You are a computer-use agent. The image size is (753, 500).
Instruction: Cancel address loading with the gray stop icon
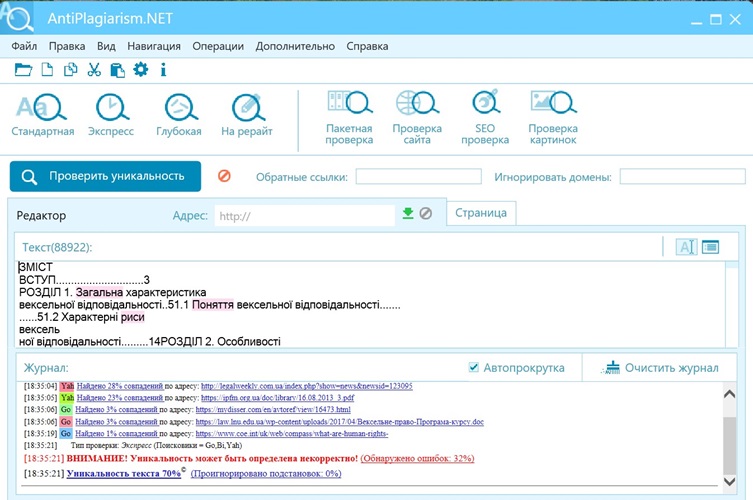(425, 213)
